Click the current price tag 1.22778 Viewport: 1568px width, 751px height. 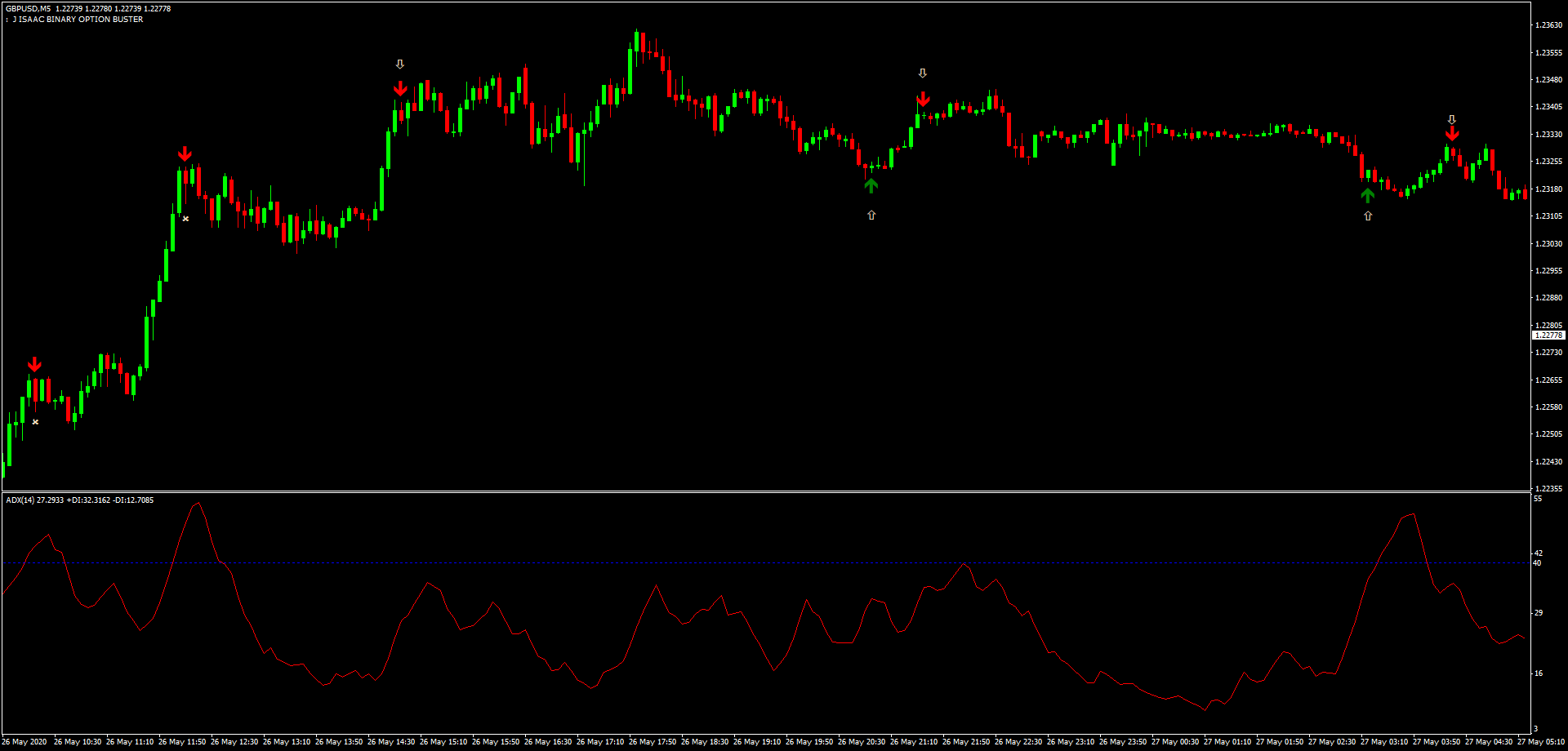pyautogui.click(x=1548, y=336)
